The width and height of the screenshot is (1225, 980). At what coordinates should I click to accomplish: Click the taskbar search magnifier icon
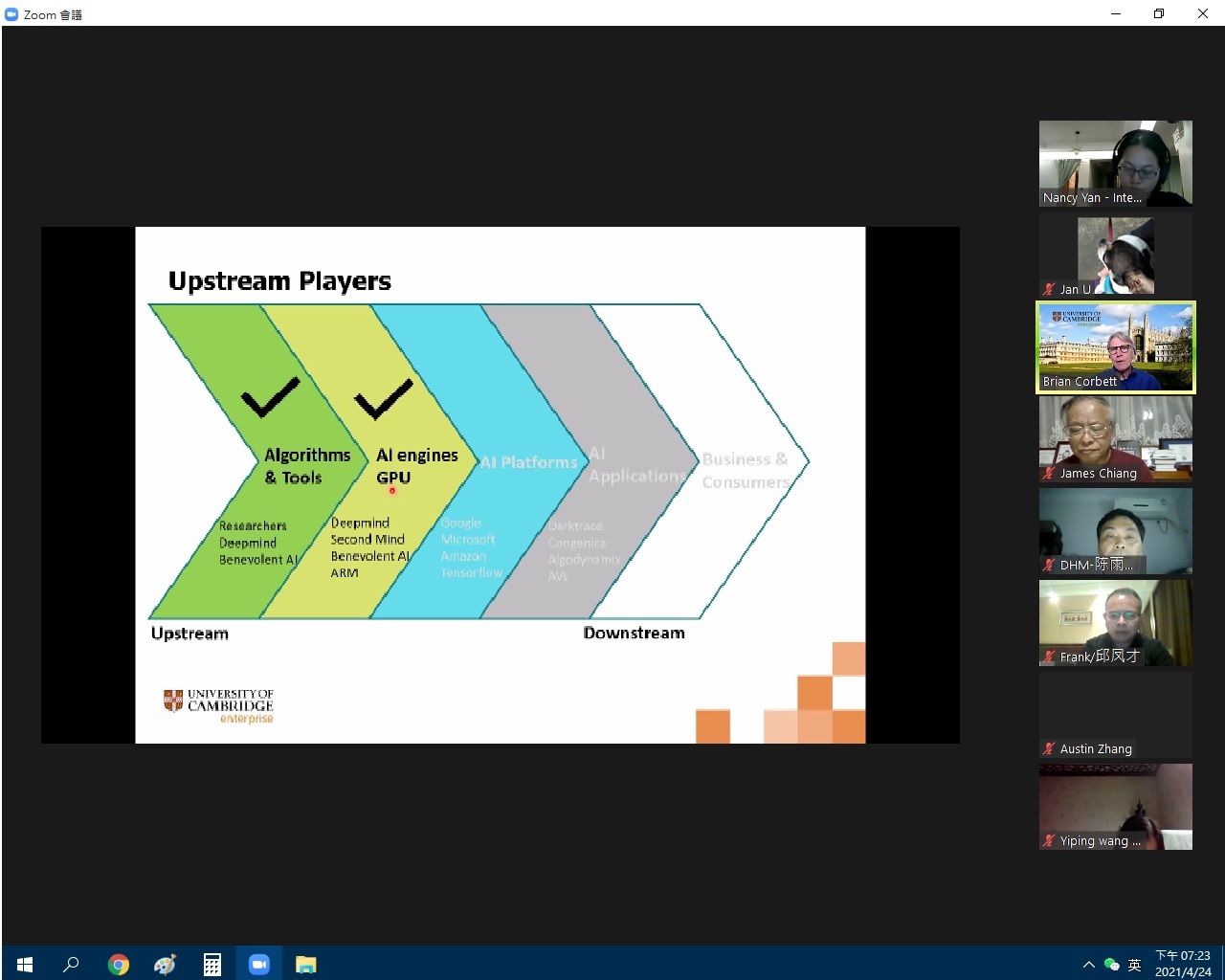click(x=71, y=964)
